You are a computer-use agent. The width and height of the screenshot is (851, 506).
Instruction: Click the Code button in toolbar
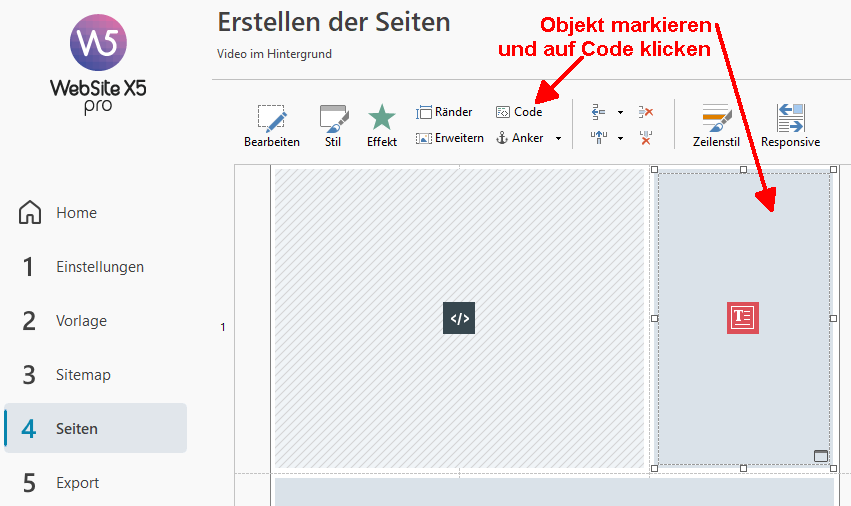point(519,112)
